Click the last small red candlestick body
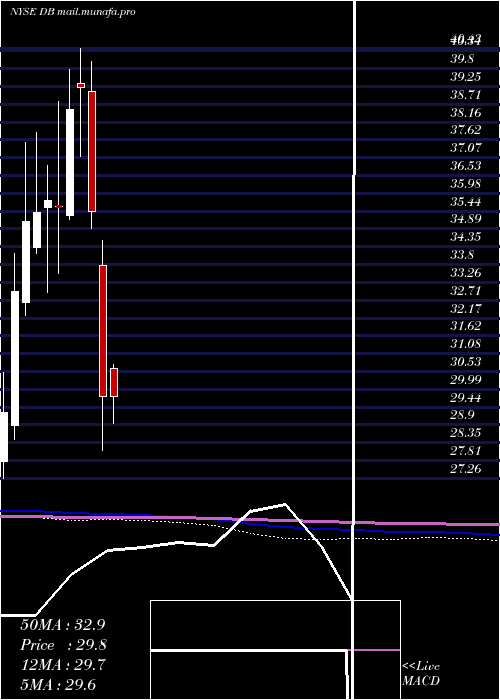The width and height of the screenshot is (500, 700). pyautogui.click(x=114, y=382)
